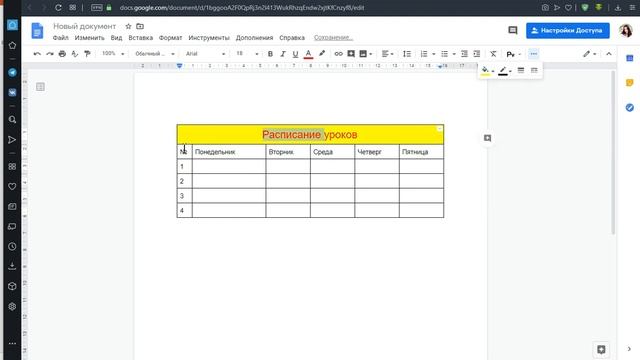
Task: Click the document title Новый документ
Action: pos(84,26)
